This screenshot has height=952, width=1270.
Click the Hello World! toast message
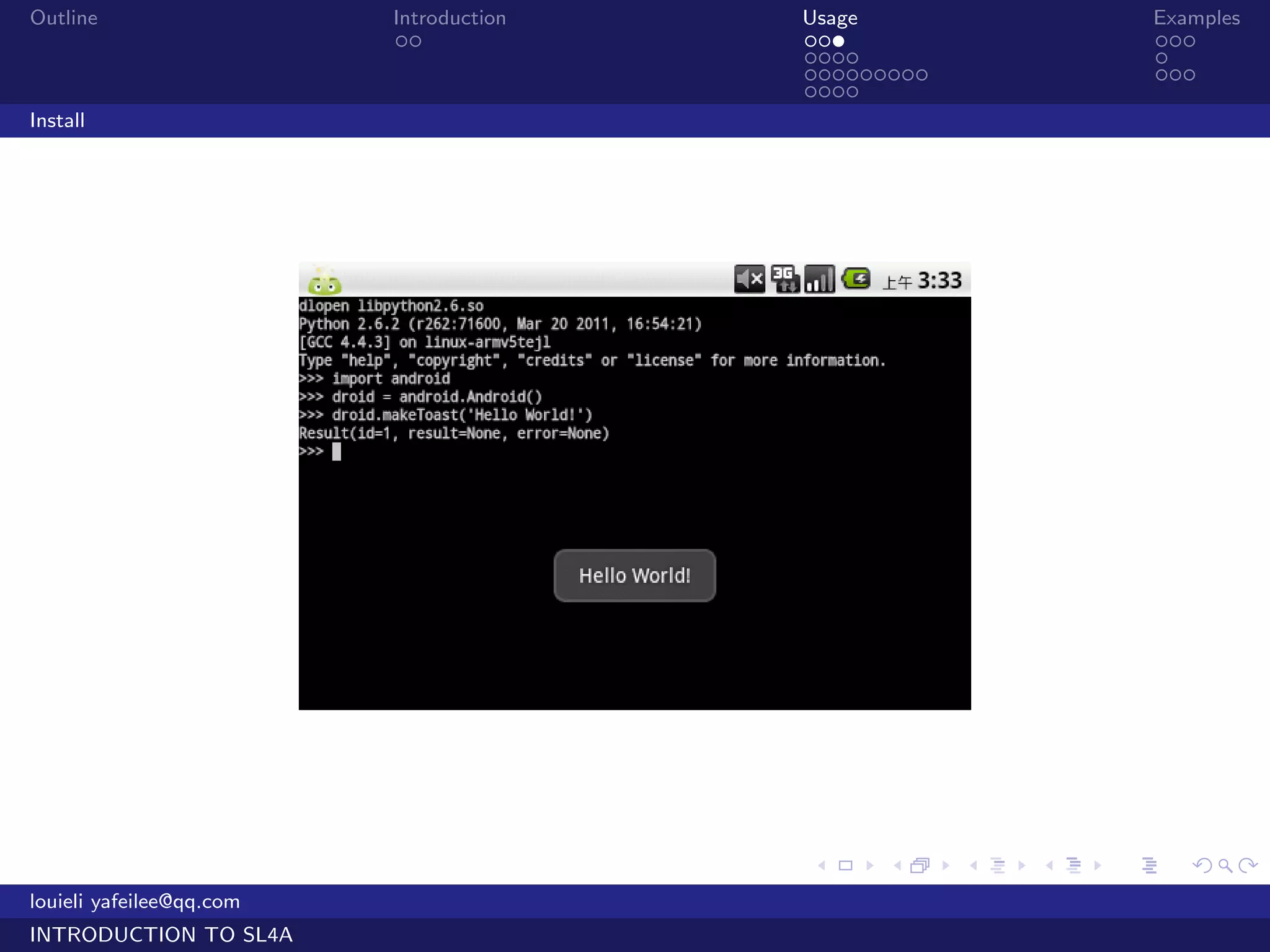(634, 576)
